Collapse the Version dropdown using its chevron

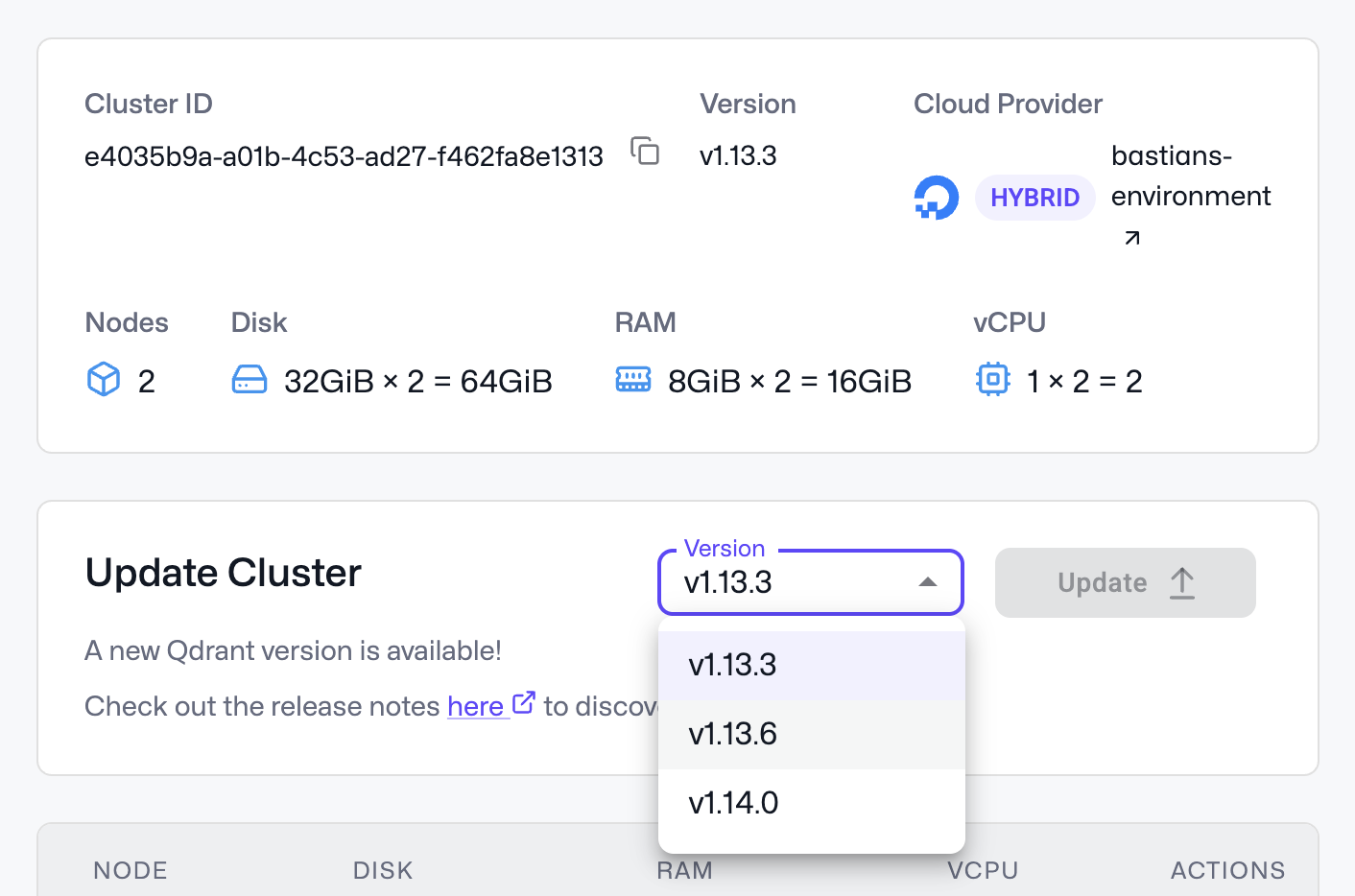927,581
